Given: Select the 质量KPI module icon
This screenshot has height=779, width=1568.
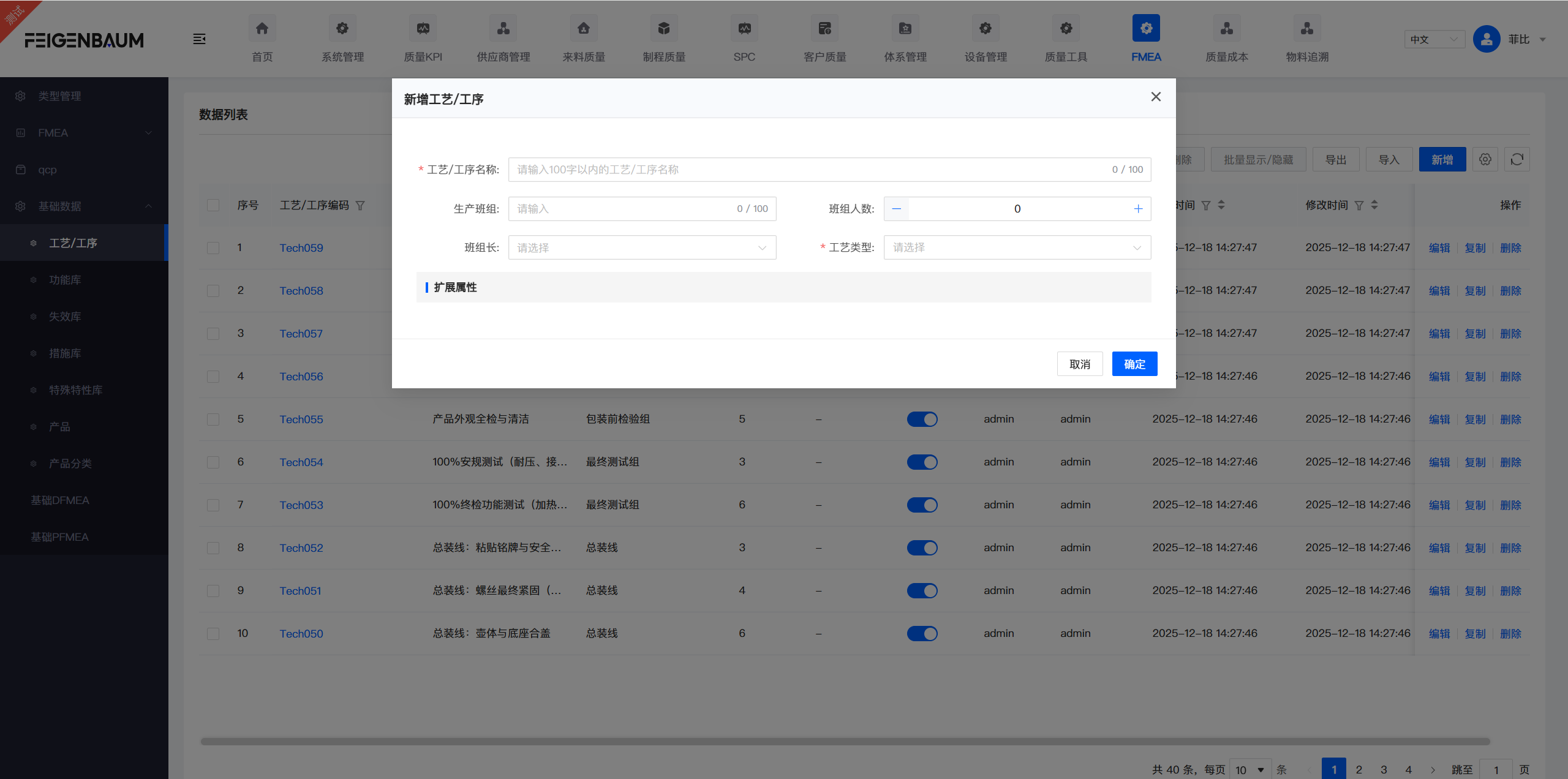Looking at the screenshot, I should [423, 28].
